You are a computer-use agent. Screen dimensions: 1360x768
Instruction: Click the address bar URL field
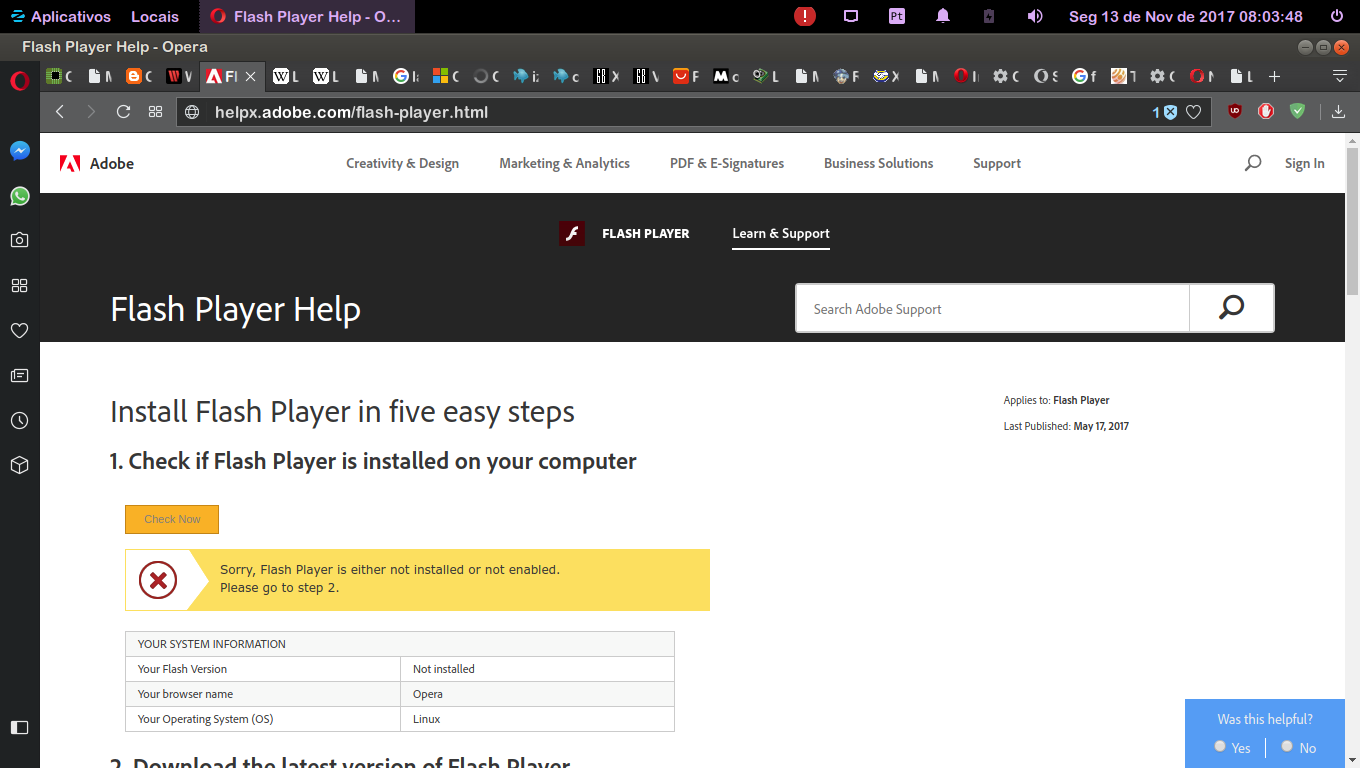point(693,112)
